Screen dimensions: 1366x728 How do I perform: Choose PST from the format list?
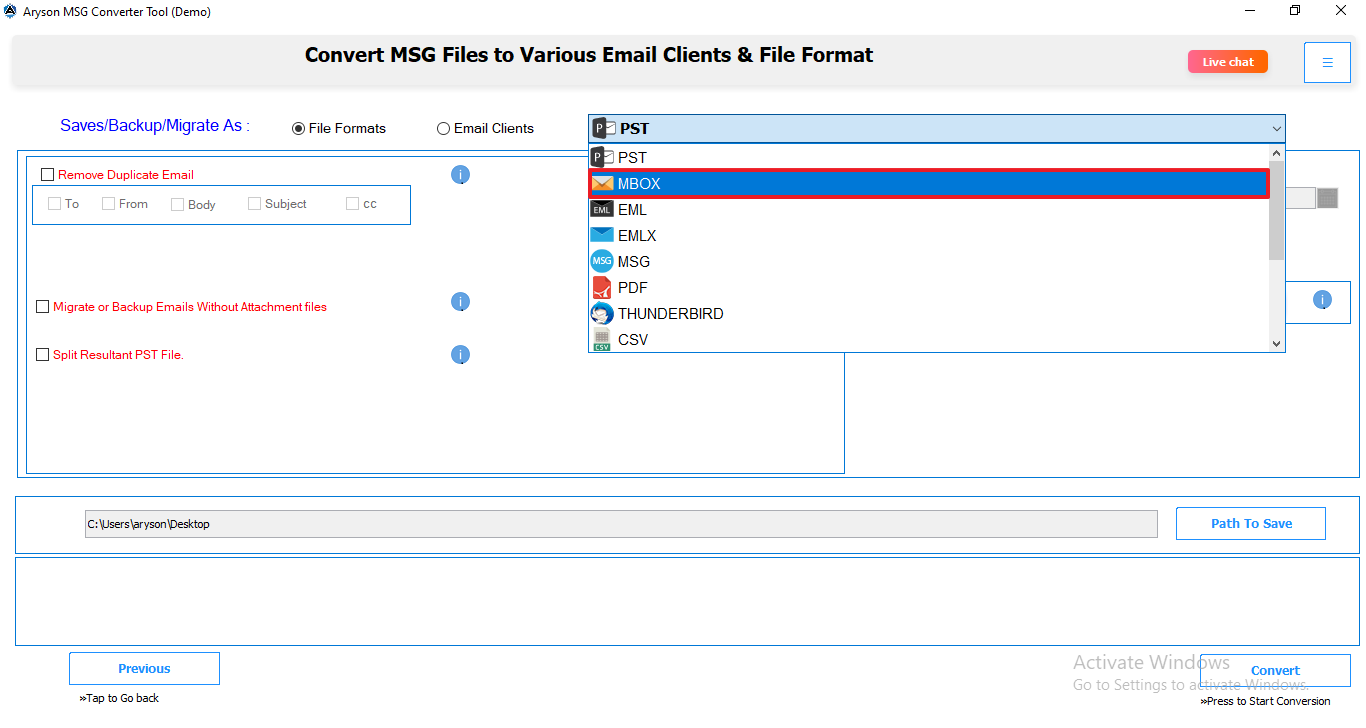[x=928, y=157]
